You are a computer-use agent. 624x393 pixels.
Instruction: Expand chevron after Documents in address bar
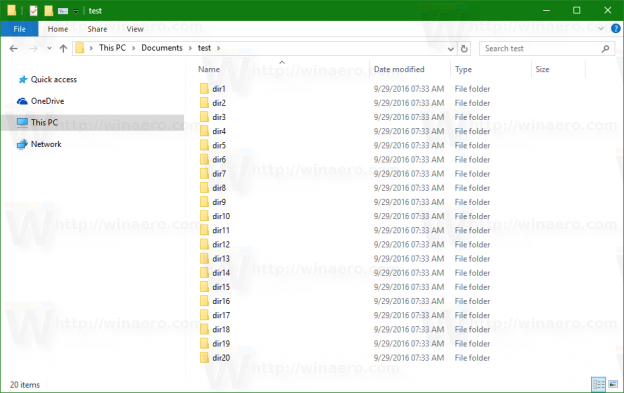tap(190, 48)
